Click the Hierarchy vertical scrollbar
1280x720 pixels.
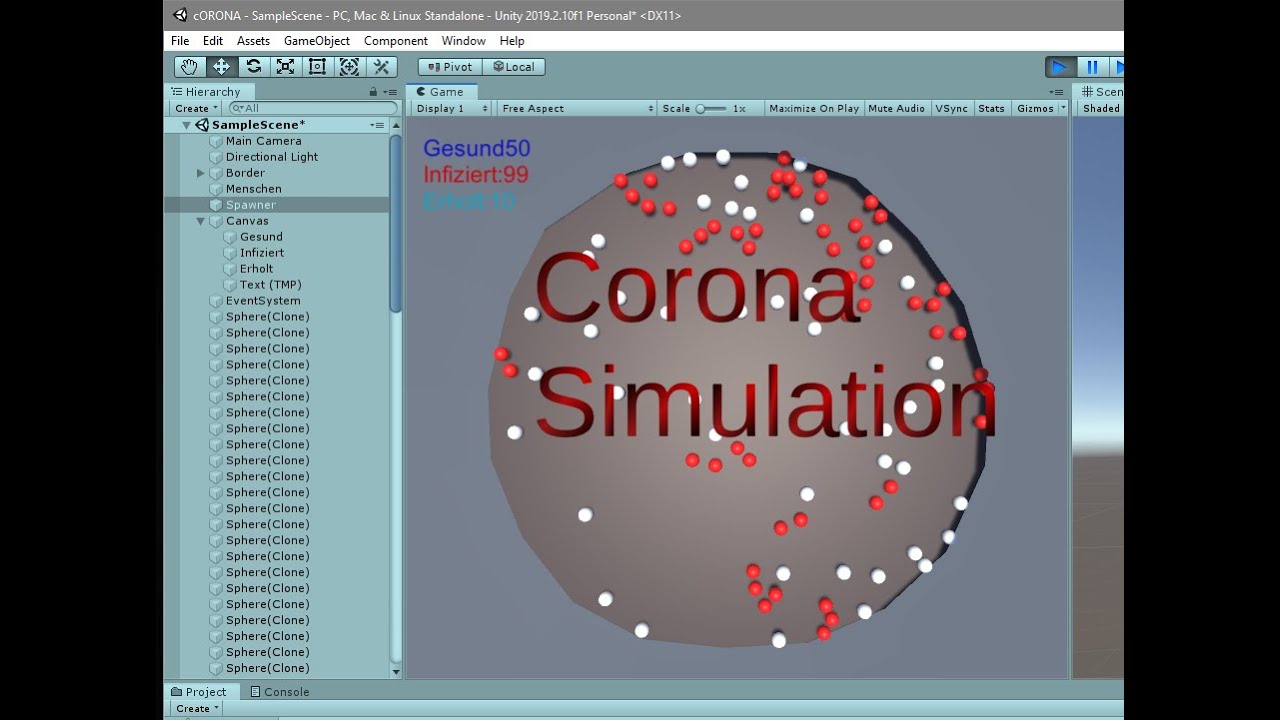396,225
